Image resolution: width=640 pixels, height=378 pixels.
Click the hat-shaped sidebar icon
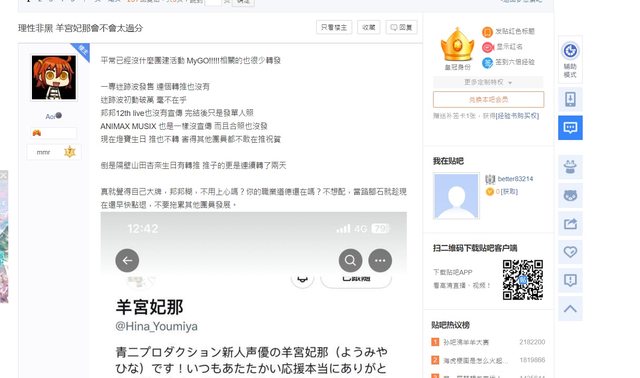pos(570,167)
